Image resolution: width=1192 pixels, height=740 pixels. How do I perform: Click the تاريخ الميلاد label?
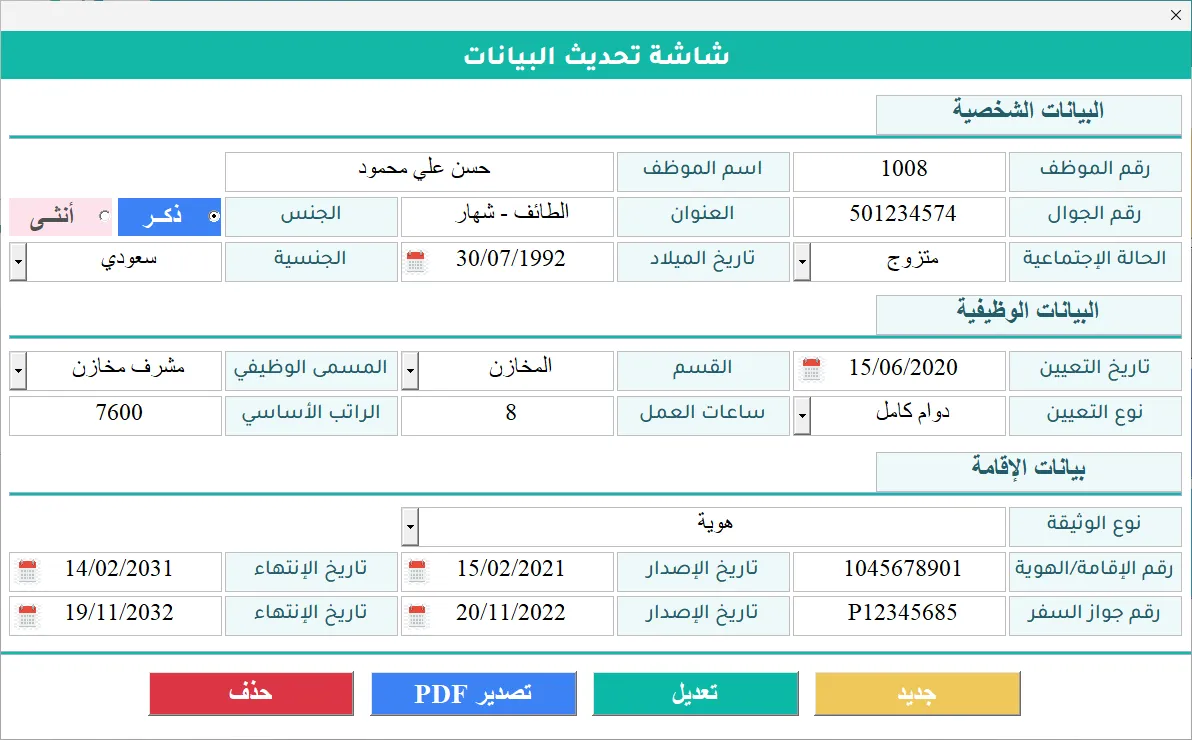(703, 262)
